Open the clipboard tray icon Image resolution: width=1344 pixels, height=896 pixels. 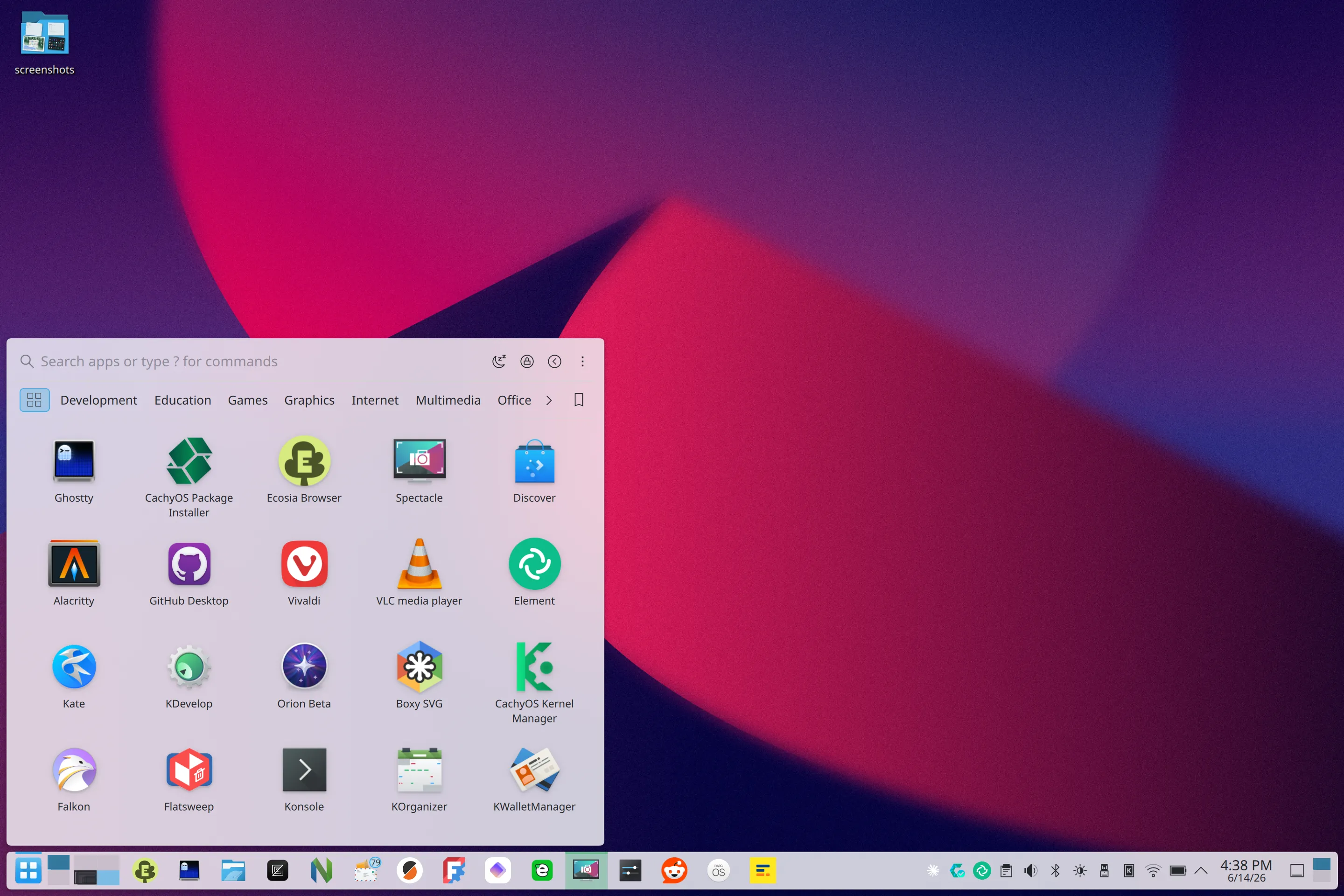coord(1006,871)
